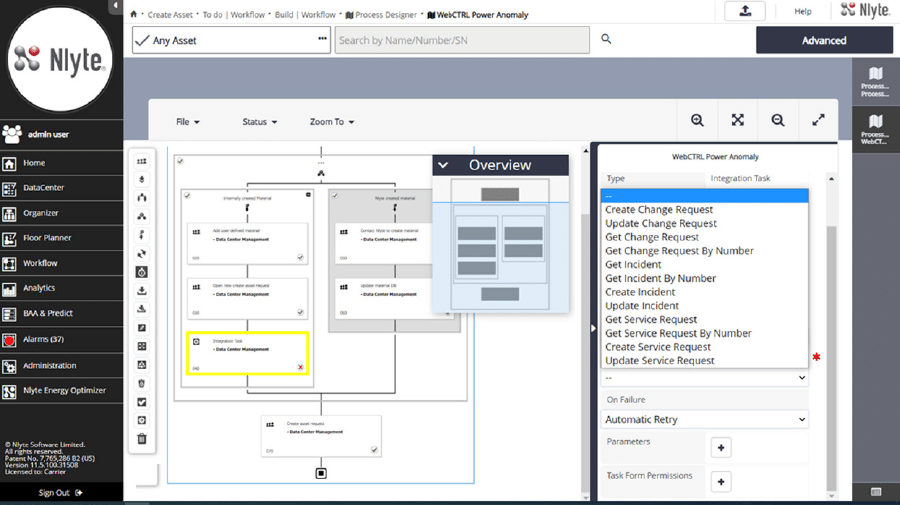Select Create Incident from the list

(641, 292)
